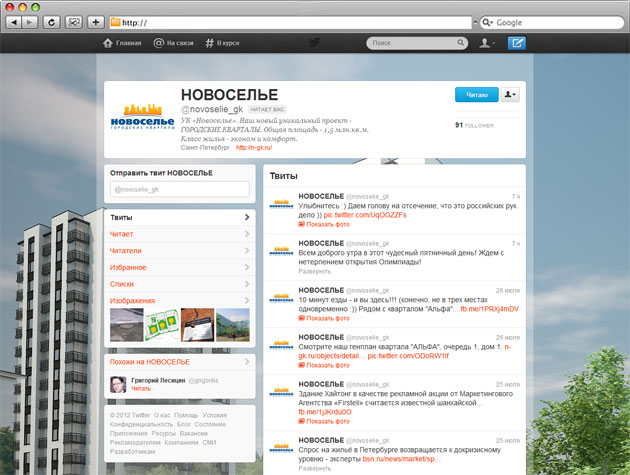The height and width of the screenshot is (475, 630).
Task: Click the Новоселье profile logo
Action: click(143, 117)
